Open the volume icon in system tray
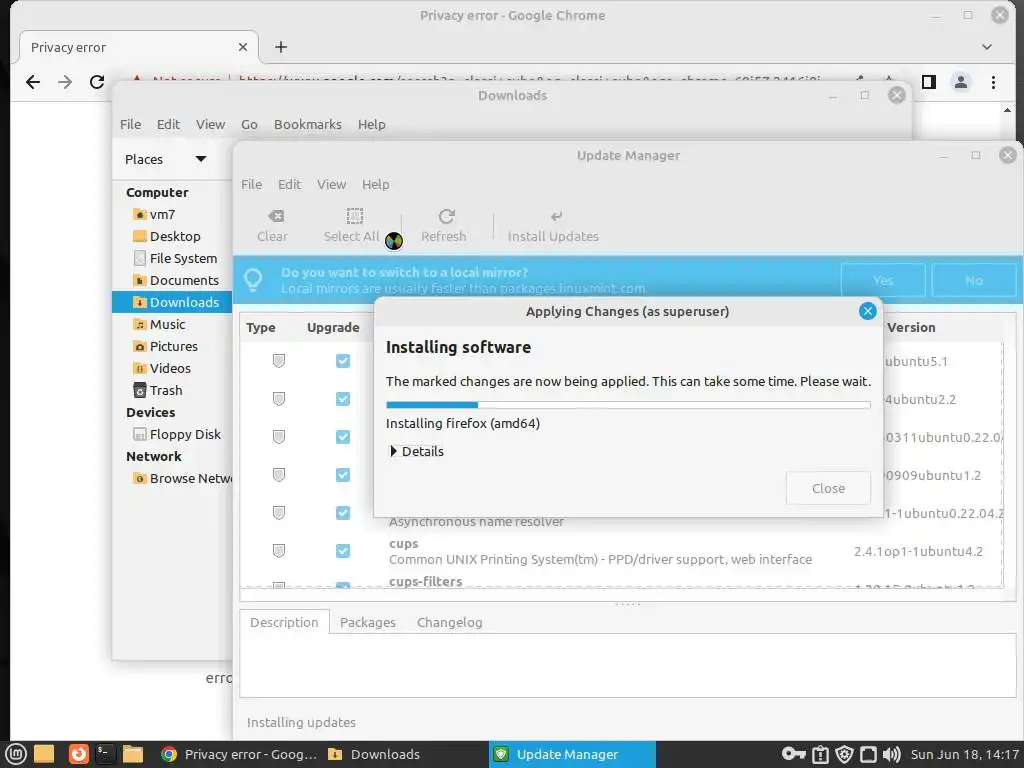The height and width of the screenshot is (768, 1024). tap(891, 754)
